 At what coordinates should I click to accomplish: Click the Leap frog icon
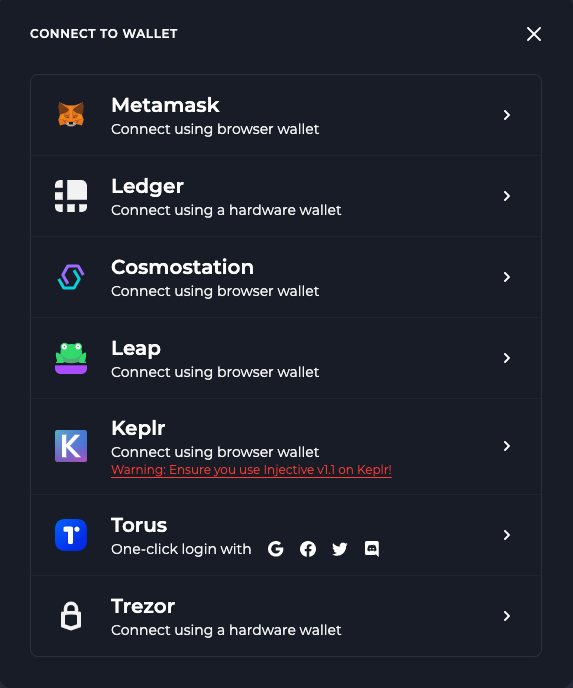pyautogui.click(x=71, y=358)
